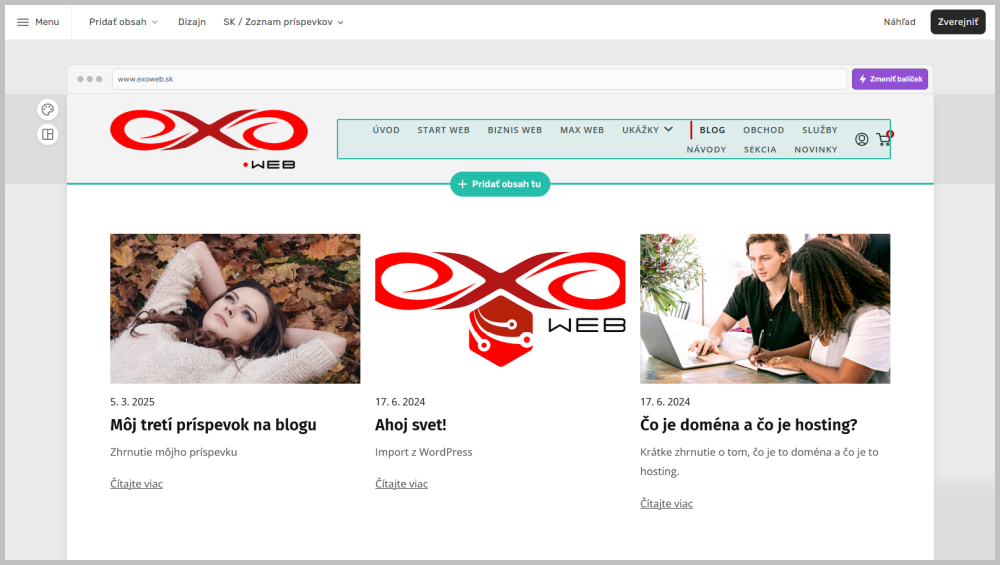Click Čítajte viac under Môj tretí príspevok
Image resolution: width=1000 pixels, height=565 pixels.
[x=136, y=484]
